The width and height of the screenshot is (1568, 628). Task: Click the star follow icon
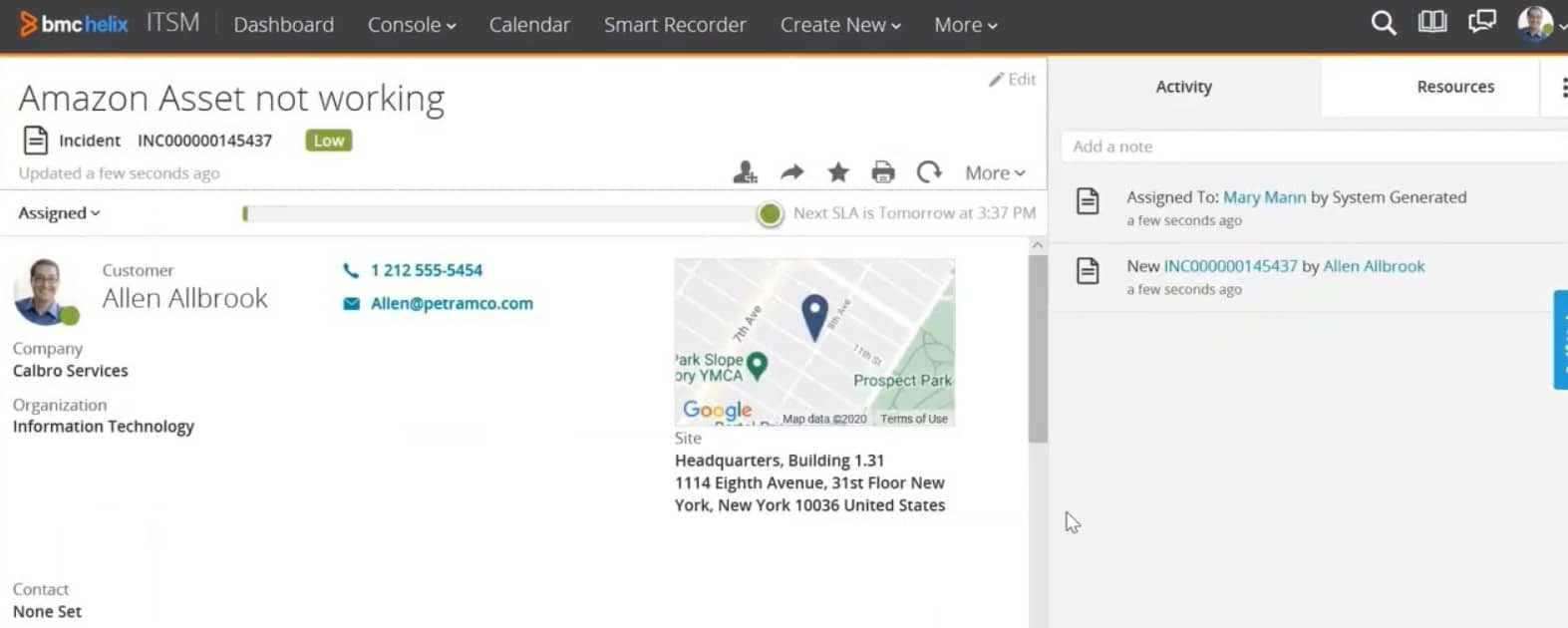pyautogui.click(x=838, y=172)
